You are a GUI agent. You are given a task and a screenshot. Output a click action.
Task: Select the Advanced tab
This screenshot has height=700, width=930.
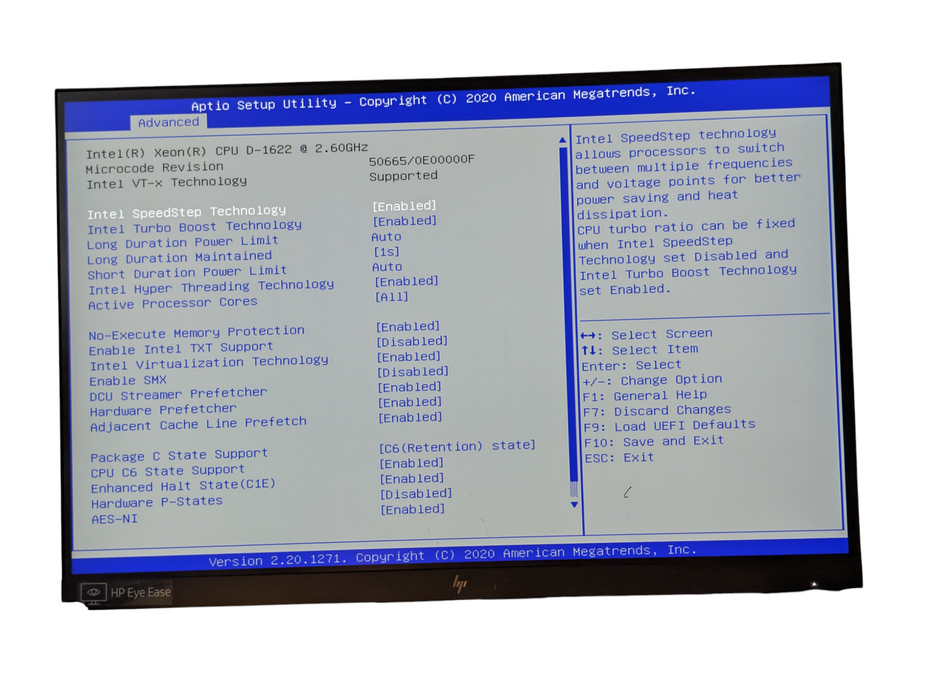tap(168, 122)
